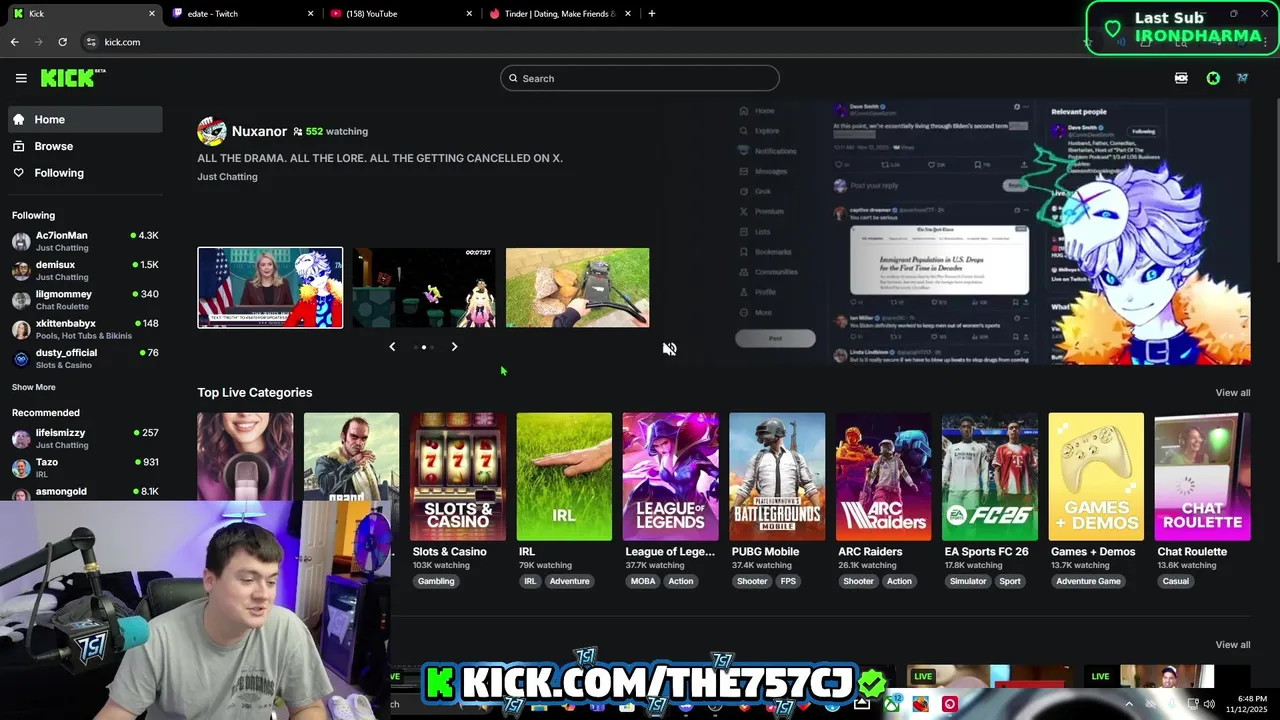Click the Adventure tag under IRL
Screen dimensions: 1280x720
click(x=569, y=581)
